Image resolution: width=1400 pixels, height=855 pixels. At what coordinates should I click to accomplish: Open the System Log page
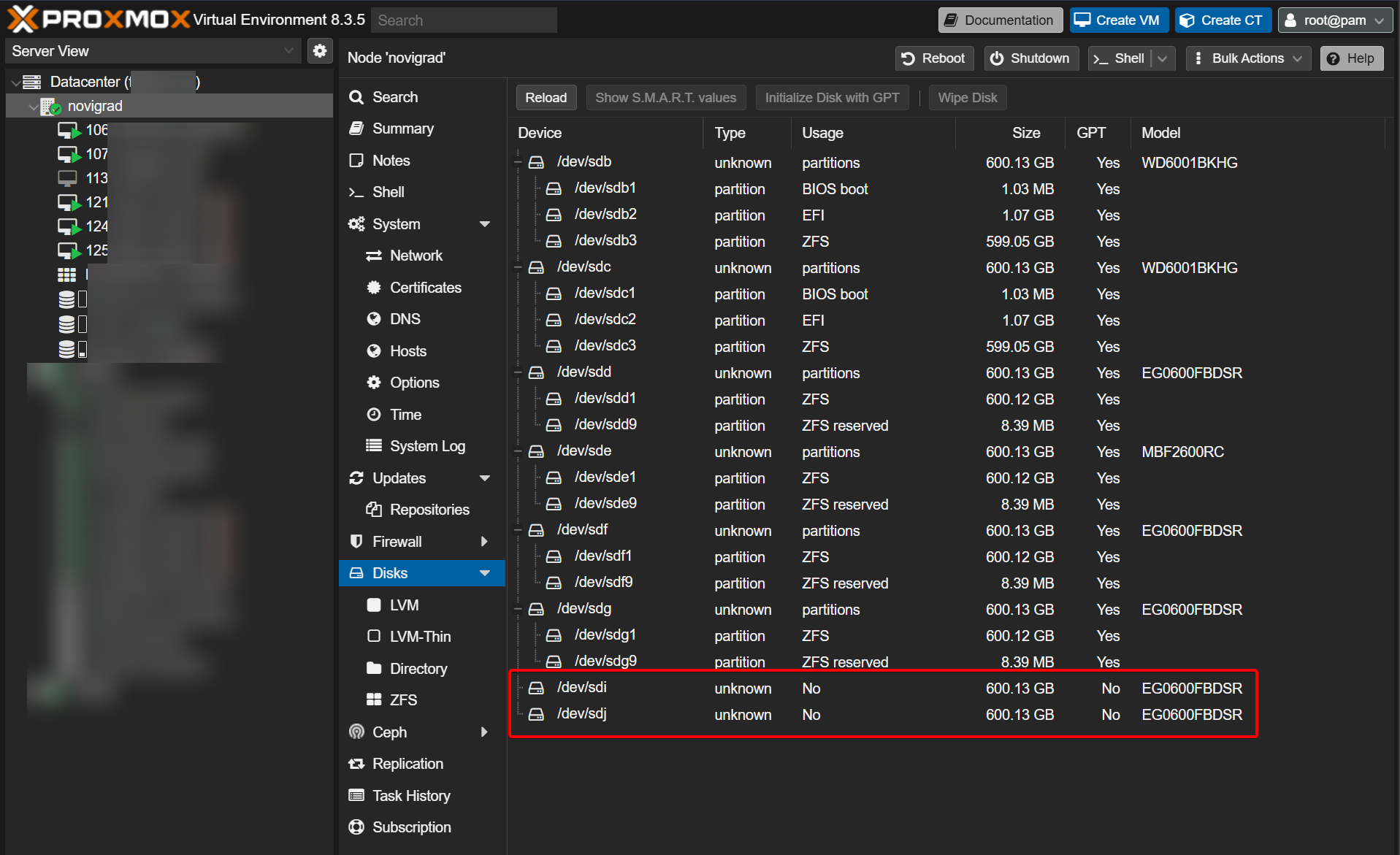coord(427,446)
